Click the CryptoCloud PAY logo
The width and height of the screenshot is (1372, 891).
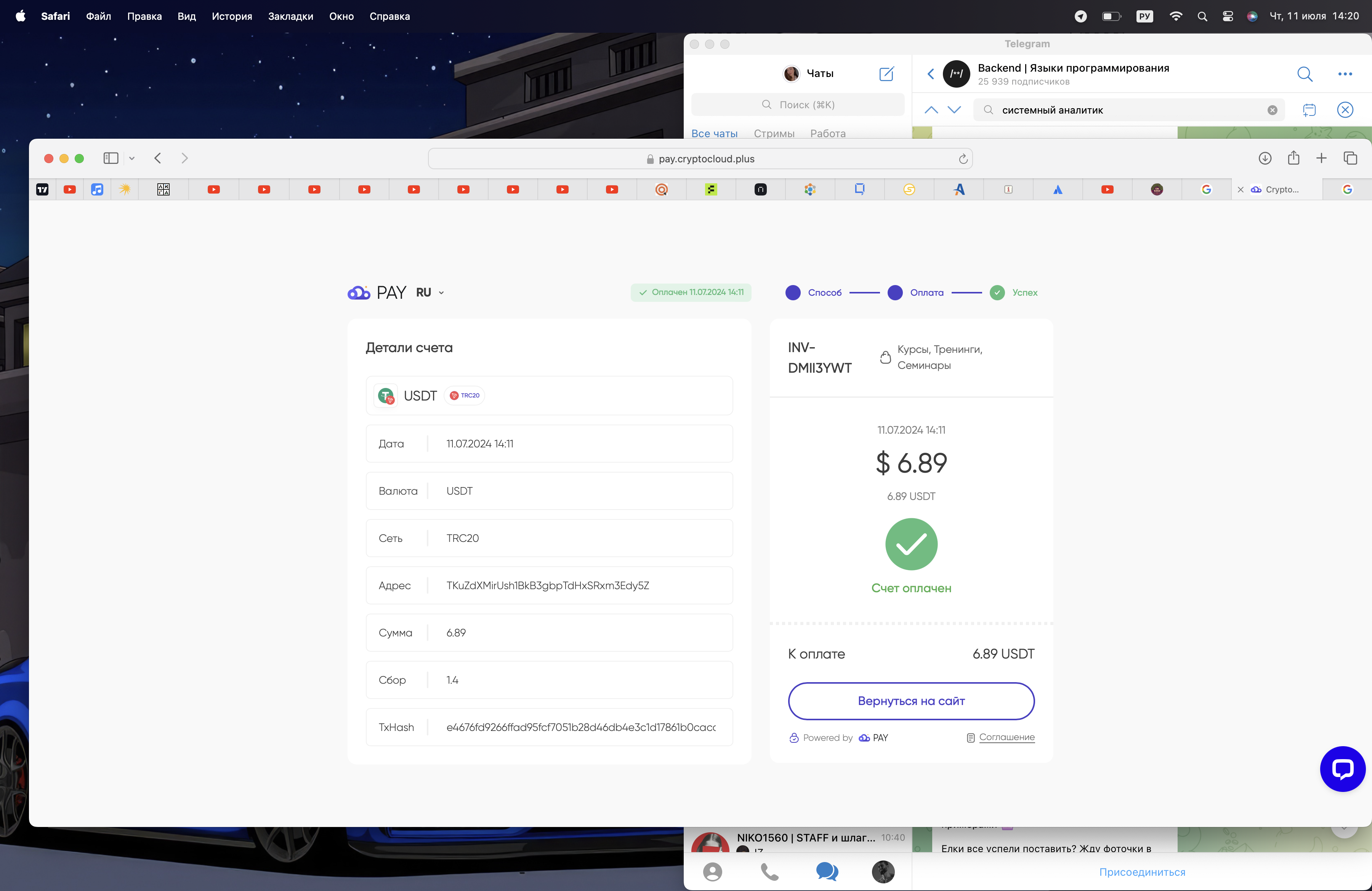(377, 292)
